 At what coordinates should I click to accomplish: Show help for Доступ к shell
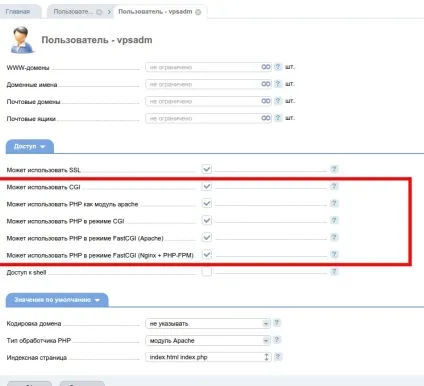coord(334,272)
